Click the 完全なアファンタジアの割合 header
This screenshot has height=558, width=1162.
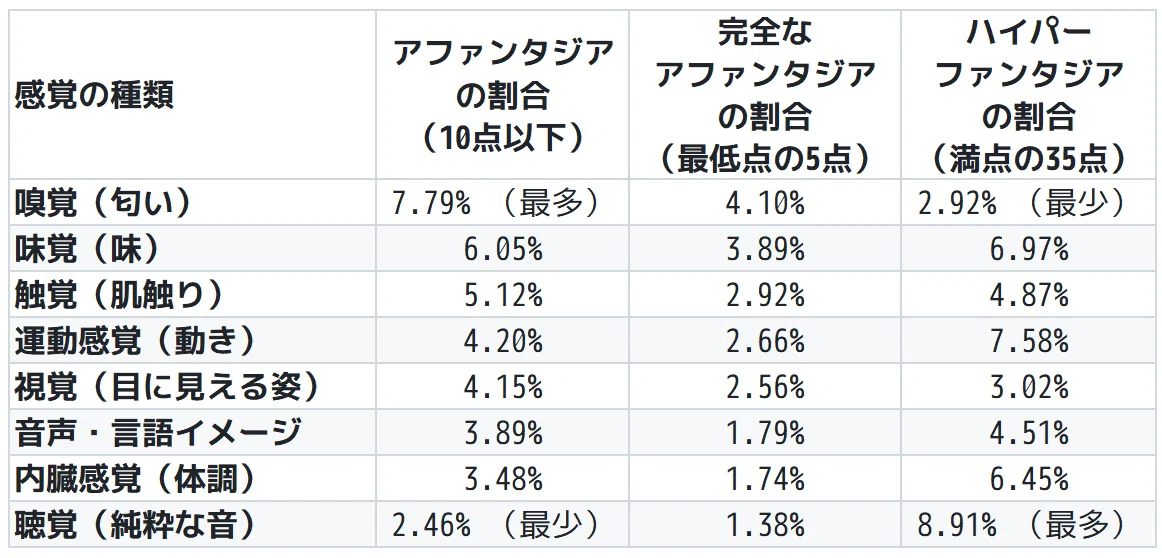tap(765, 95)
